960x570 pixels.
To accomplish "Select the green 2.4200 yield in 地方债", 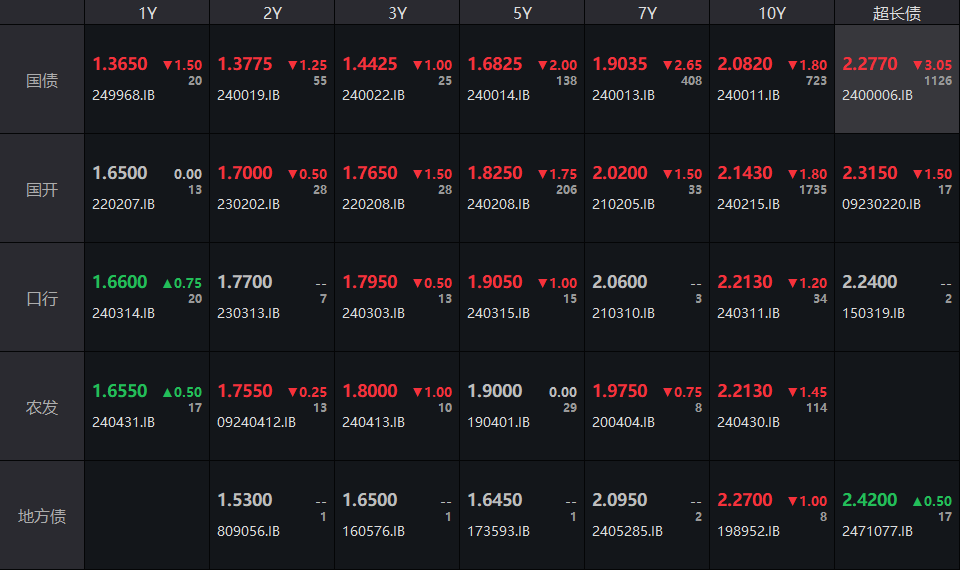I will coord(870,500).
